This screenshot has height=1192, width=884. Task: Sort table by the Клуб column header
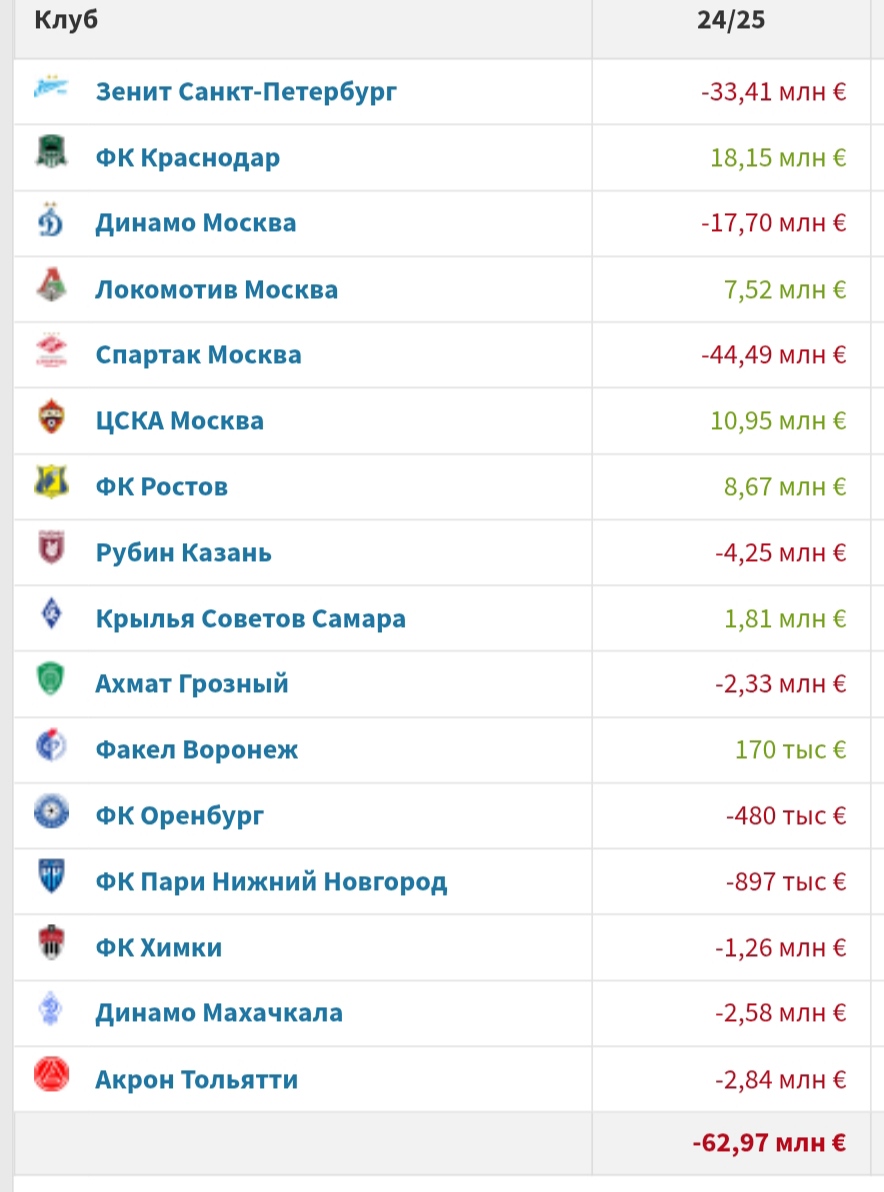tap(66, 20)
